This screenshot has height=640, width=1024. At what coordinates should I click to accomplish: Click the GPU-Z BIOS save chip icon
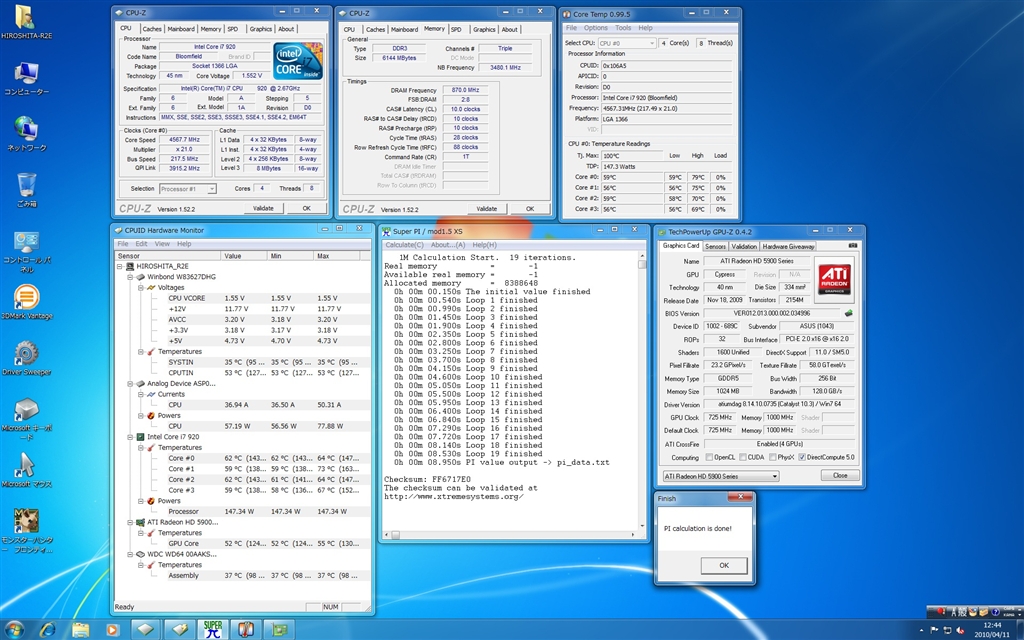point(848,312)
